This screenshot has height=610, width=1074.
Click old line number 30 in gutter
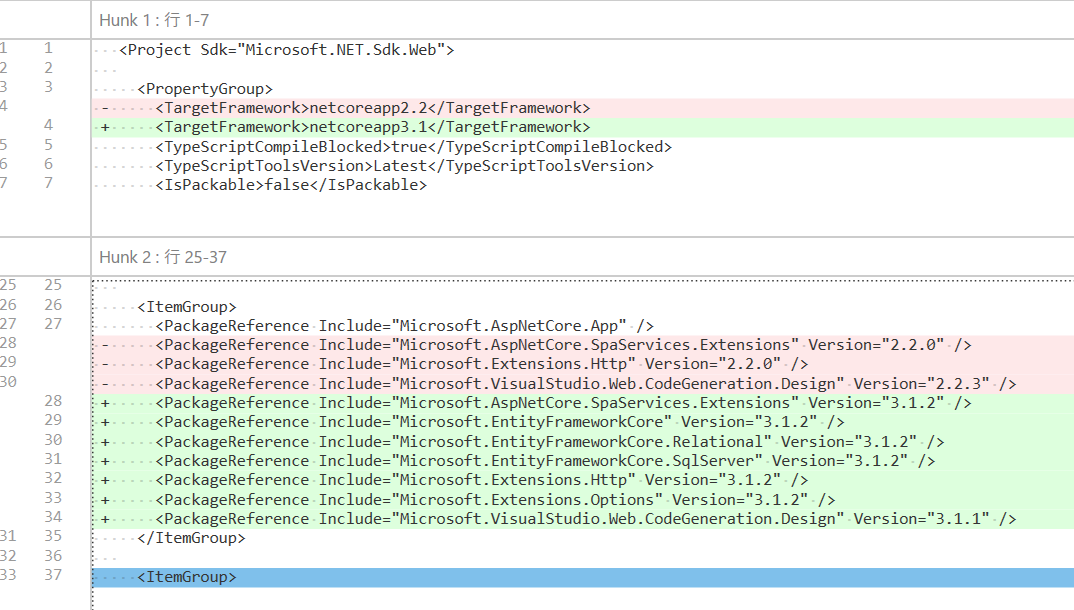tap(8, 382)
